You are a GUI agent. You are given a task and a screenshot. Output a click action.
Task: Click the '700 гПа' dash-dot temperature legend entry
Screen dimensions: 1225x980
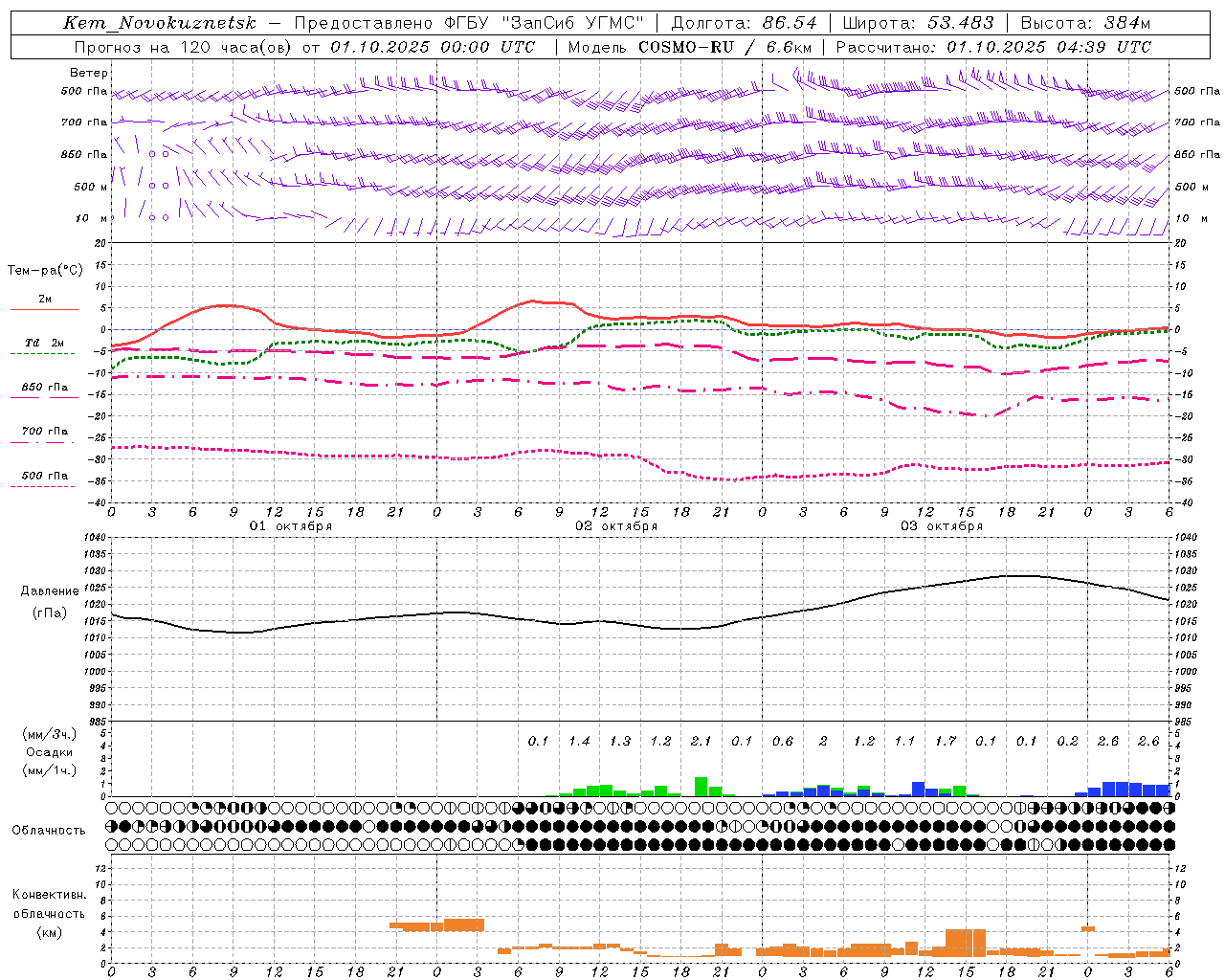(45, 431)
